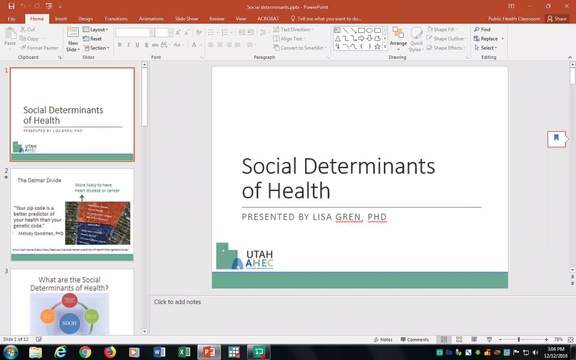
Task: Open the Text Direction dropdown
Action: pyautogui.click(x=293, y=29)
